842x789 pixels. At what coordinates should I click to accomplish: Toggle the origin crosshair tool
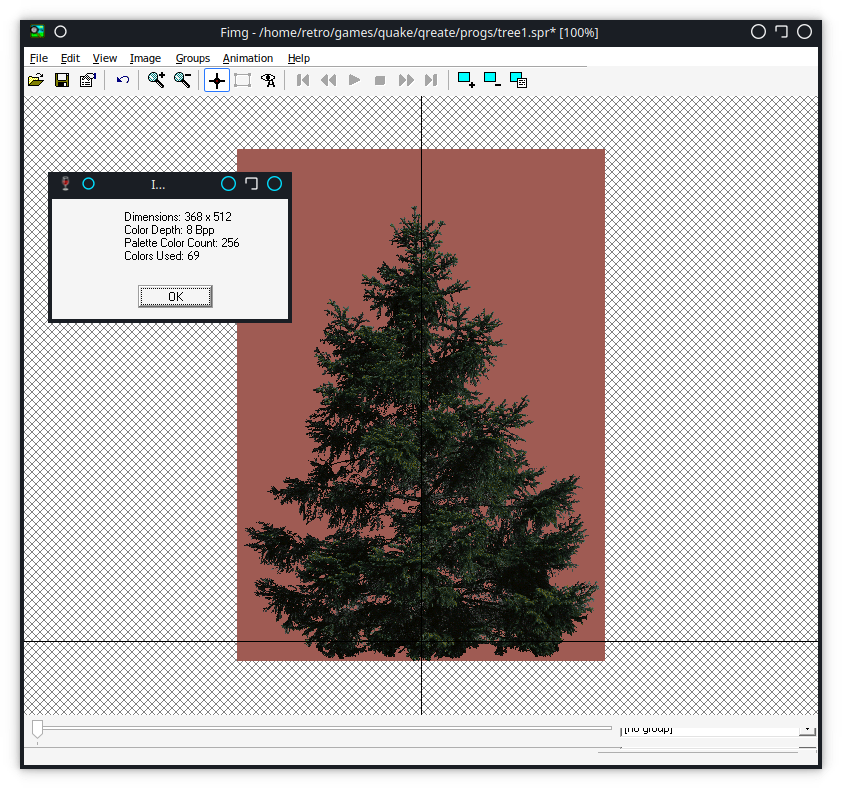pos(216,80)
